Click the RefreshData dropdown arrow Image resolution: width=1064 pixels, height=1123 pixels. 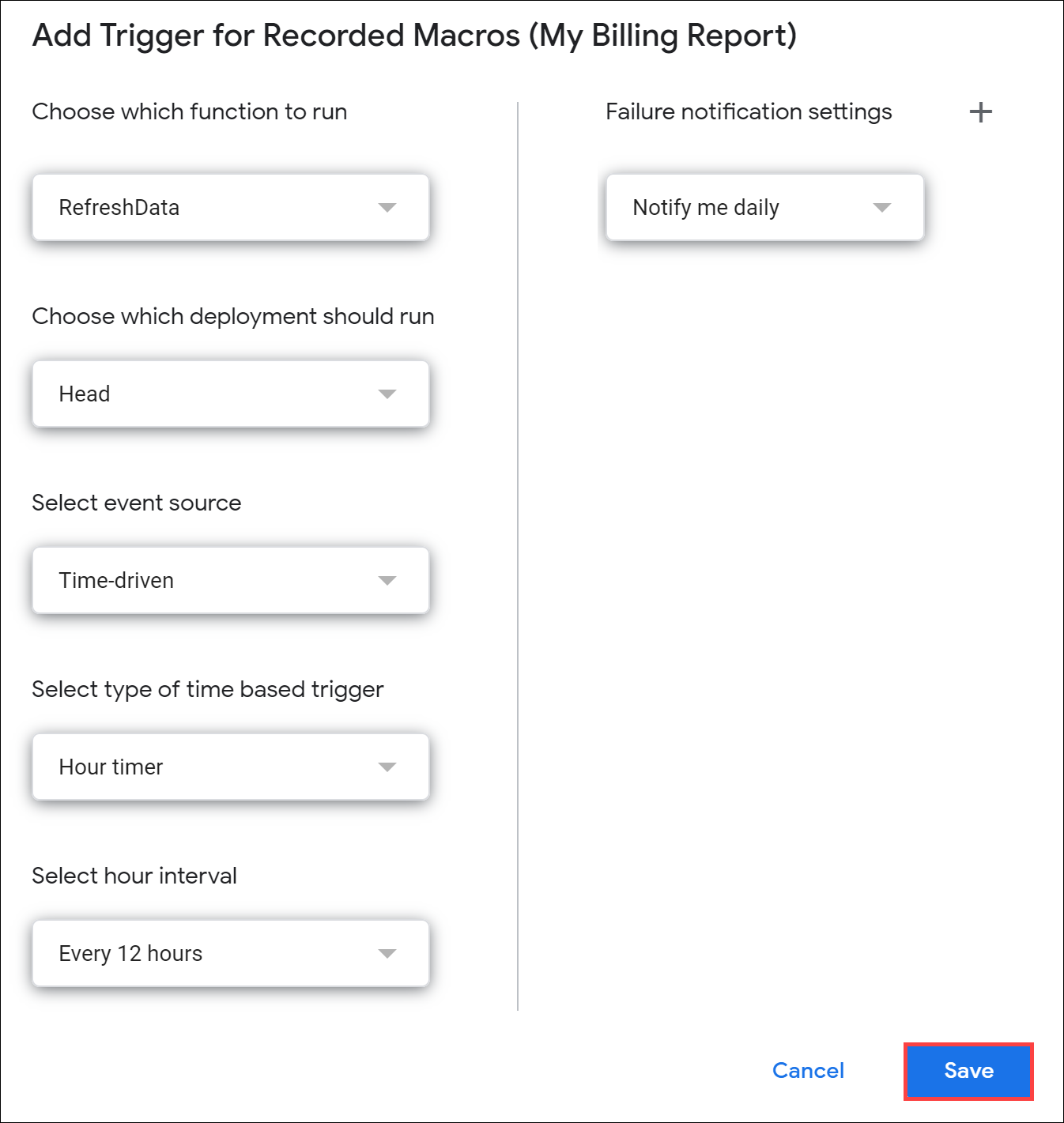(x=387, y=208)
